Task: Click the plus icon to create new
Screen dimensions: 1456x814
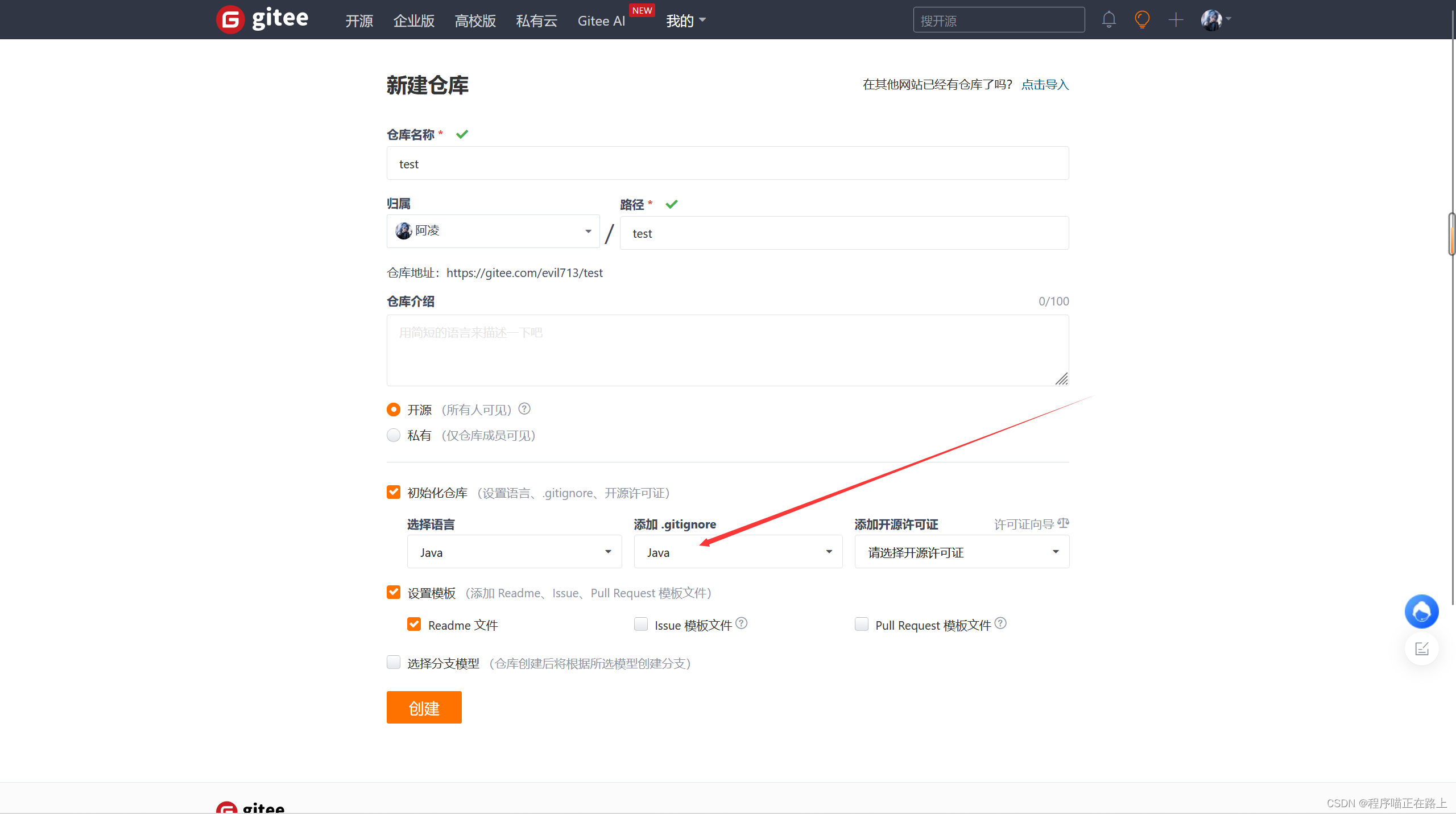Action: tap(1176, 19)
